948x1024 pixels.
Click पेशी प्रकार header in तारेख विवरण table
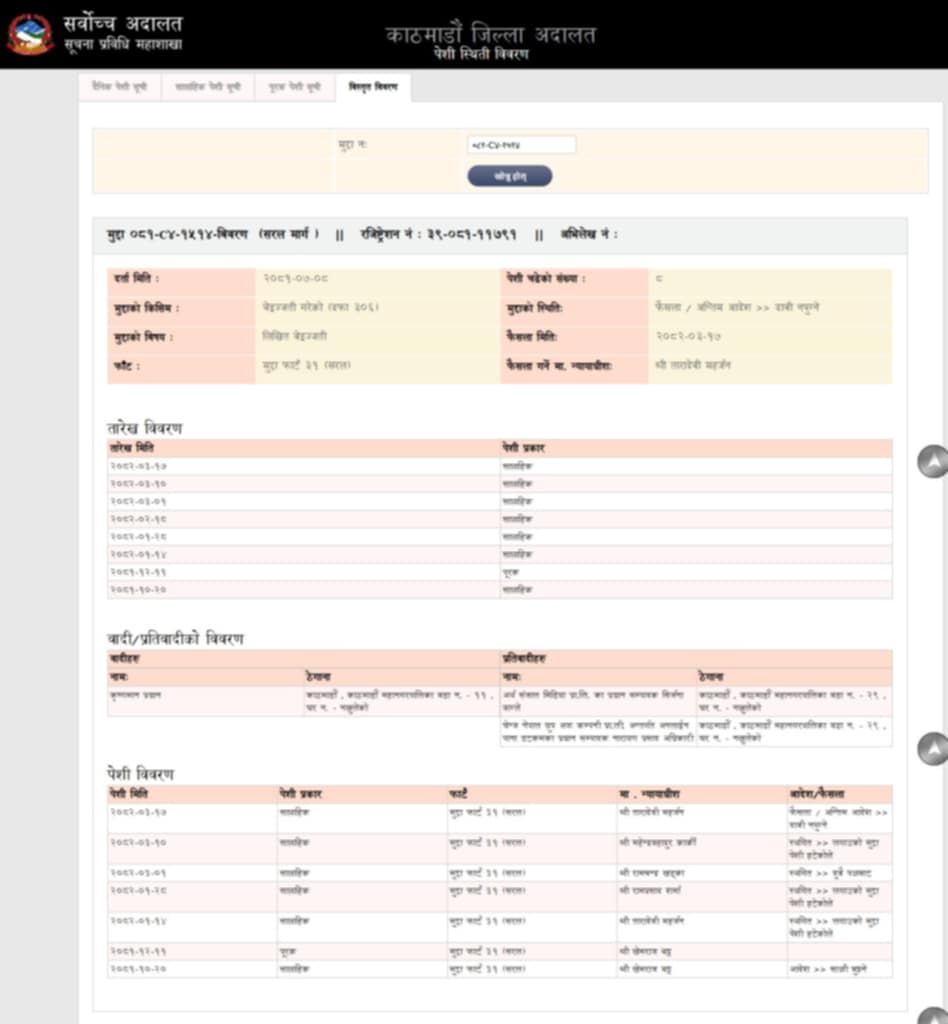coord(524,448)
